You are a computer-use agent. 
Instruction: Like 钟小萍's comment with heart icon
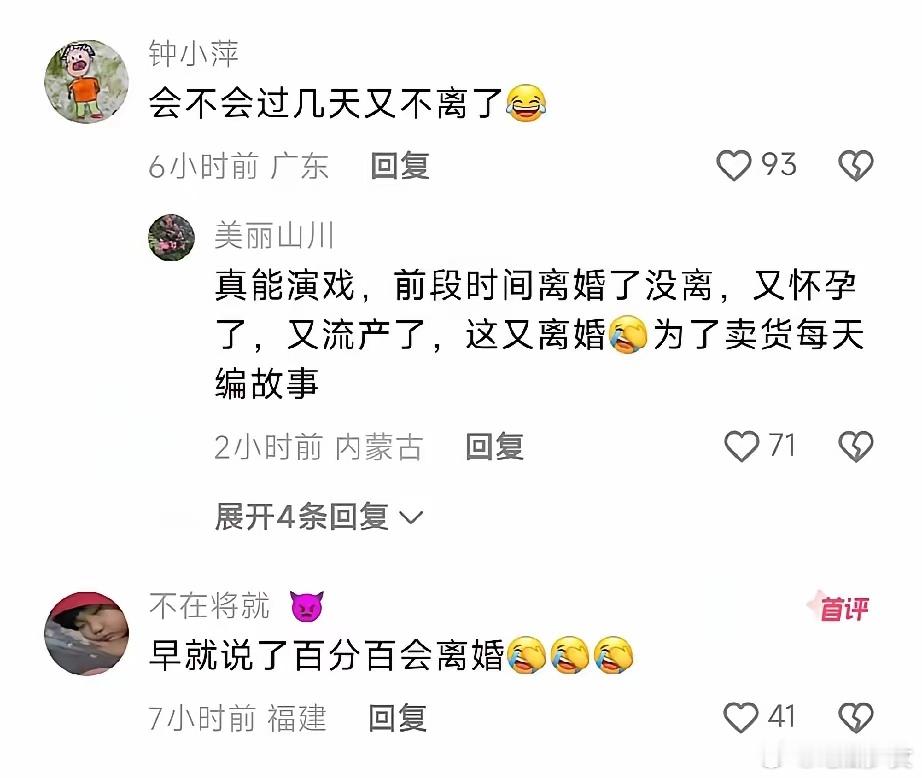[733, 165]
